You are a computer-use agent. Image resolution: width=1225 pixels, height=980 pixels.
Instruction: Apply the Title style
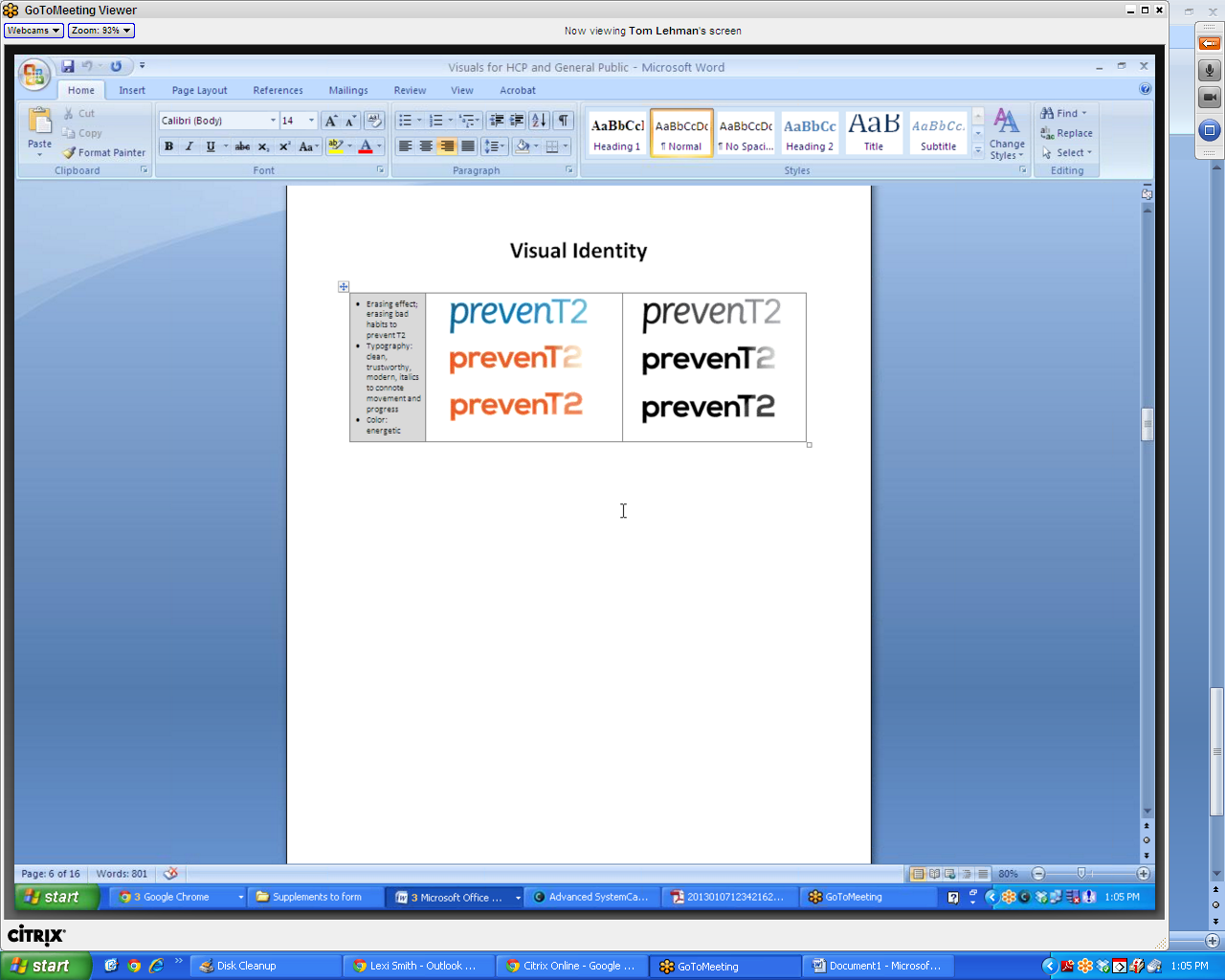[x=874, y=133]
